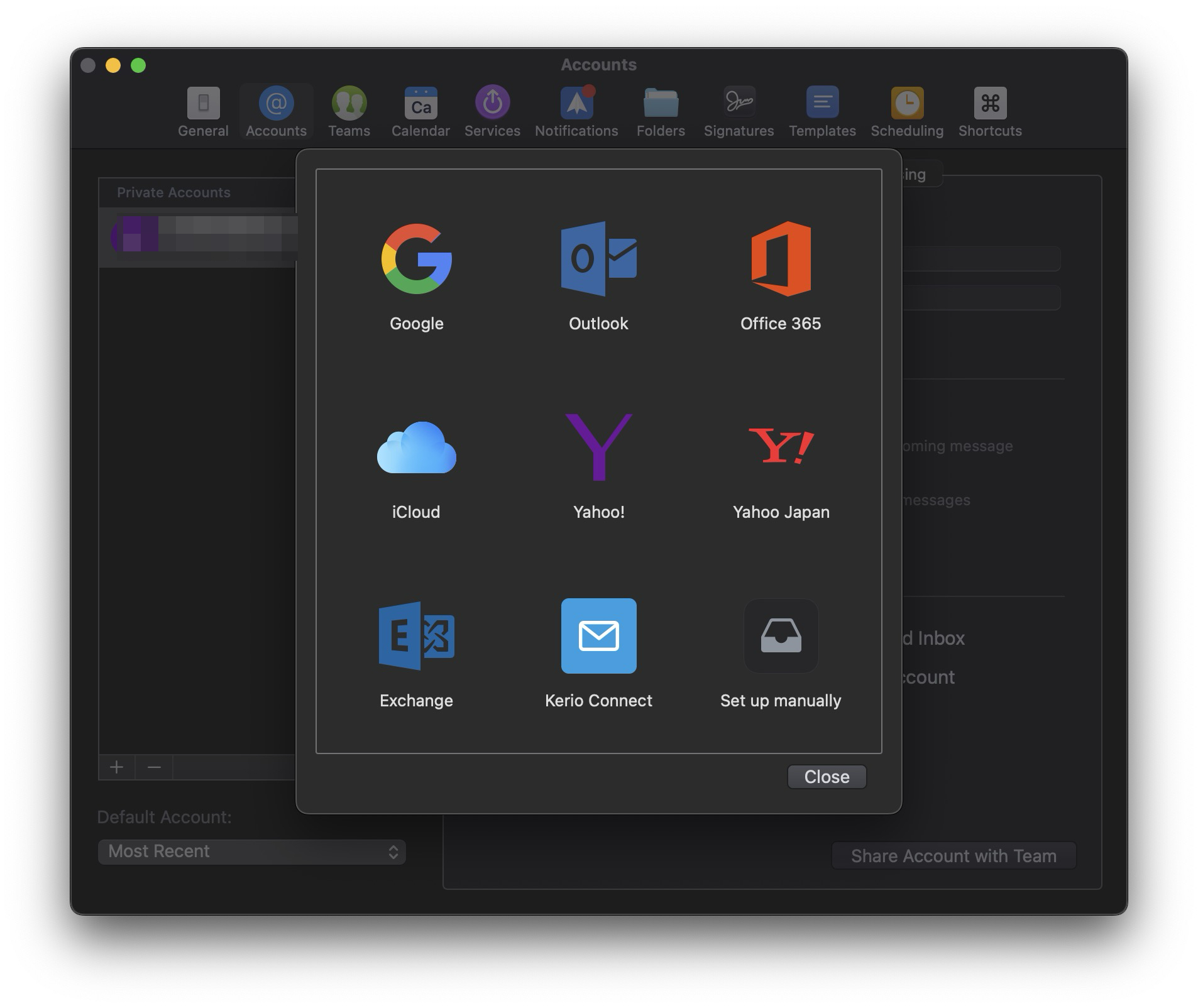1198x1008 pixels.
Task: Click the Private Accounts header
Action: pos(173,192)
